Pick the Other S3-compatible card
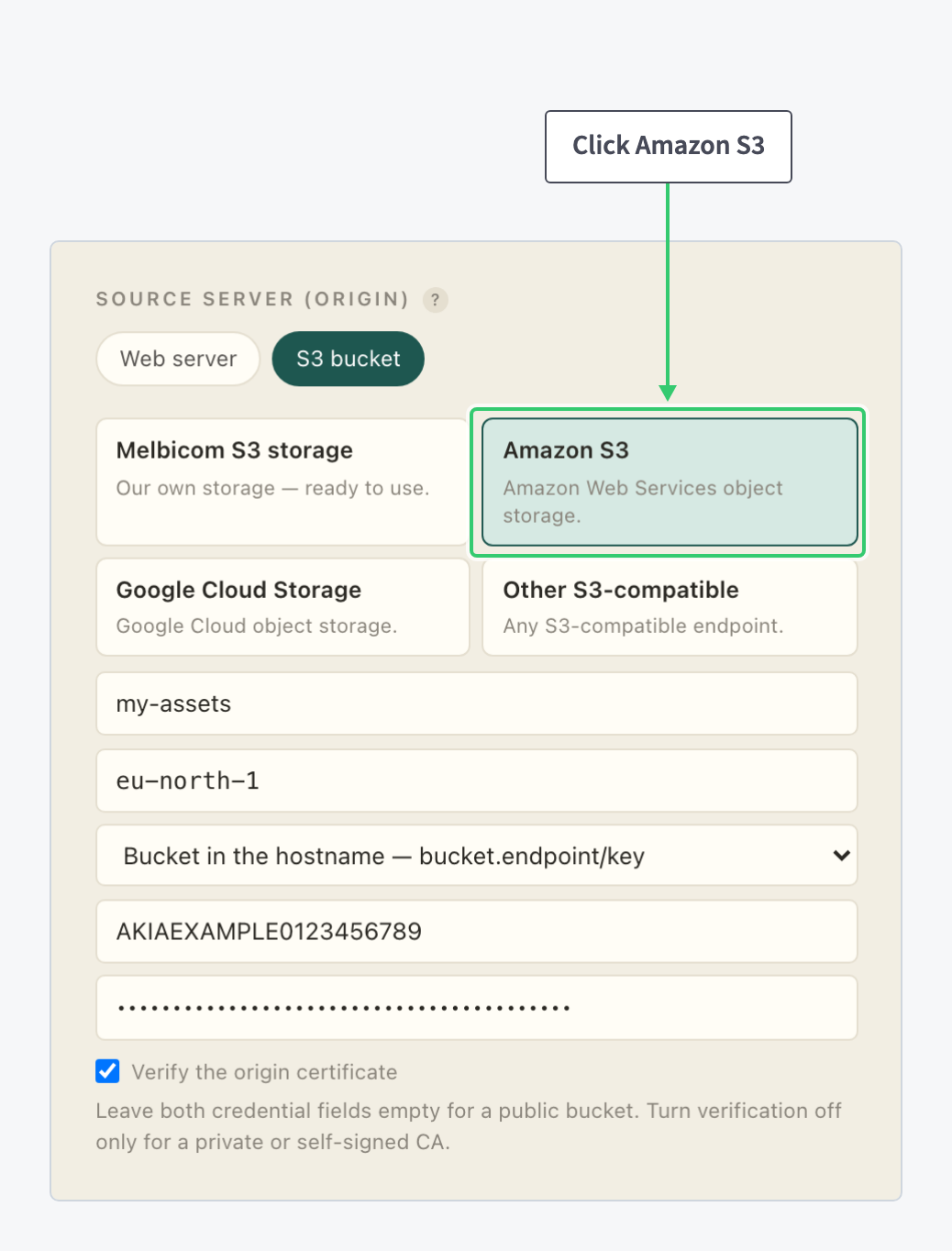952x1251 pixels. (670, 607)
